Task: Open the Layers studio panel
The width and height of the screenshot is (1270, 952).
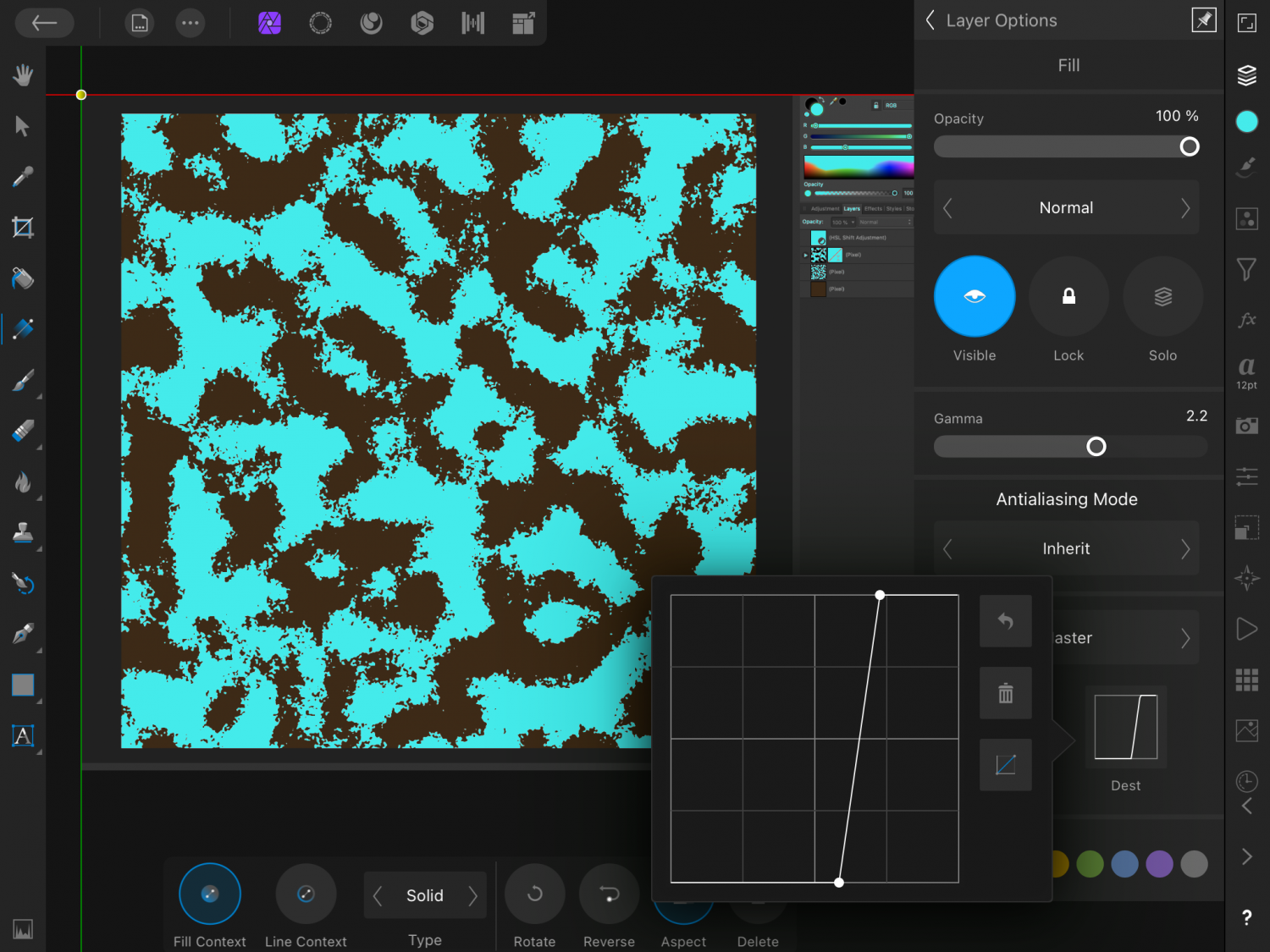Action: coord(1246,75)
